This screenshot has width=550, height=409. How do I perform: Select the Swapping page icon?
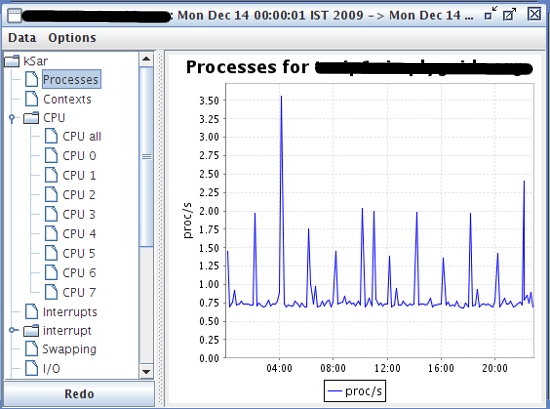[x=32, y=349]
